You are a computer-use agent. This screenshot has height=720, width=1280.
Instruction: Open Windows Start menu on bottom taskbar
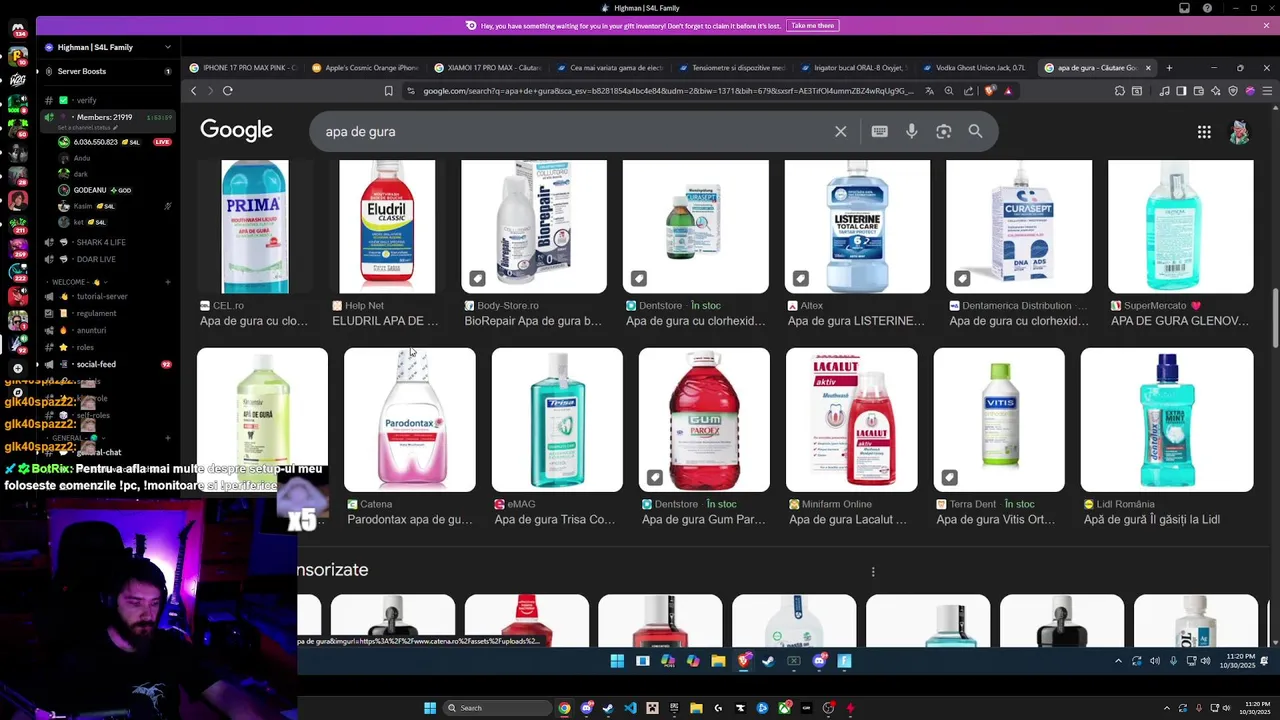click(430, 708)
